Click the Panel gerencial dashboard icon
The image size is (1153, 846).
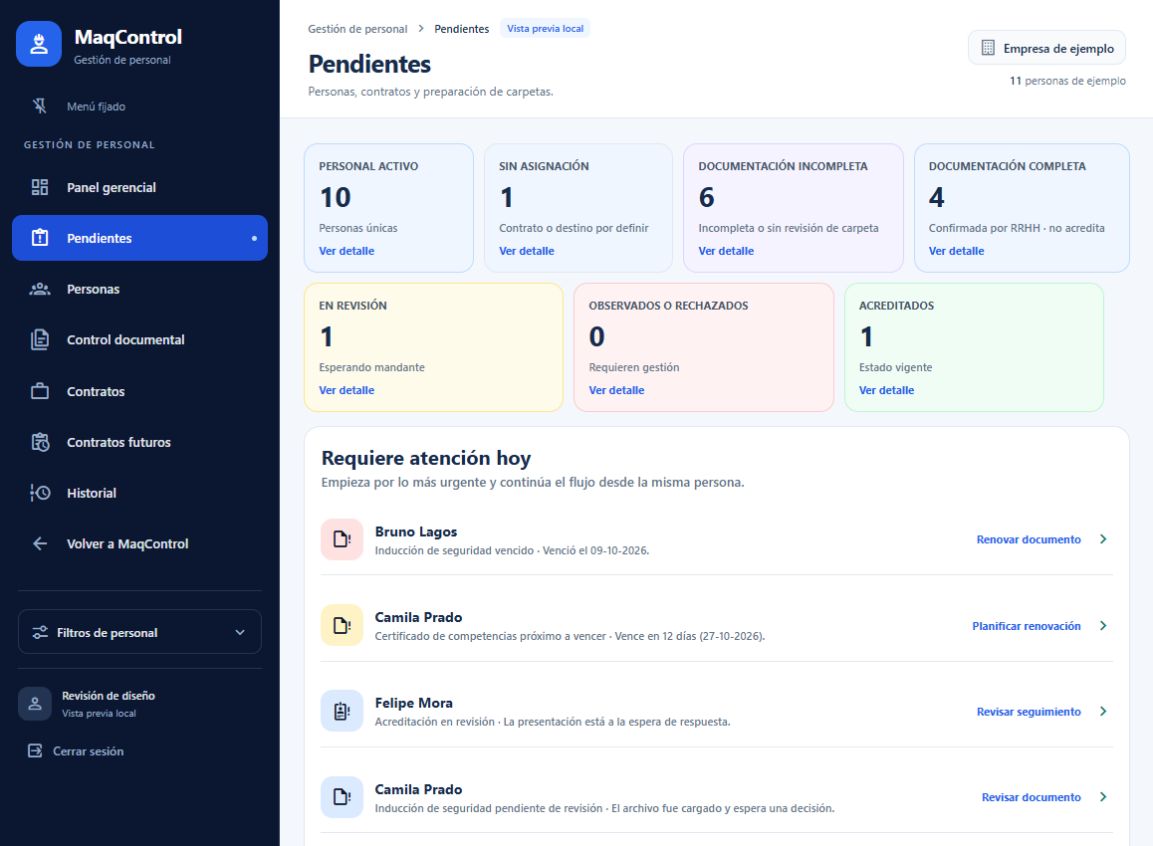point(40,187)
